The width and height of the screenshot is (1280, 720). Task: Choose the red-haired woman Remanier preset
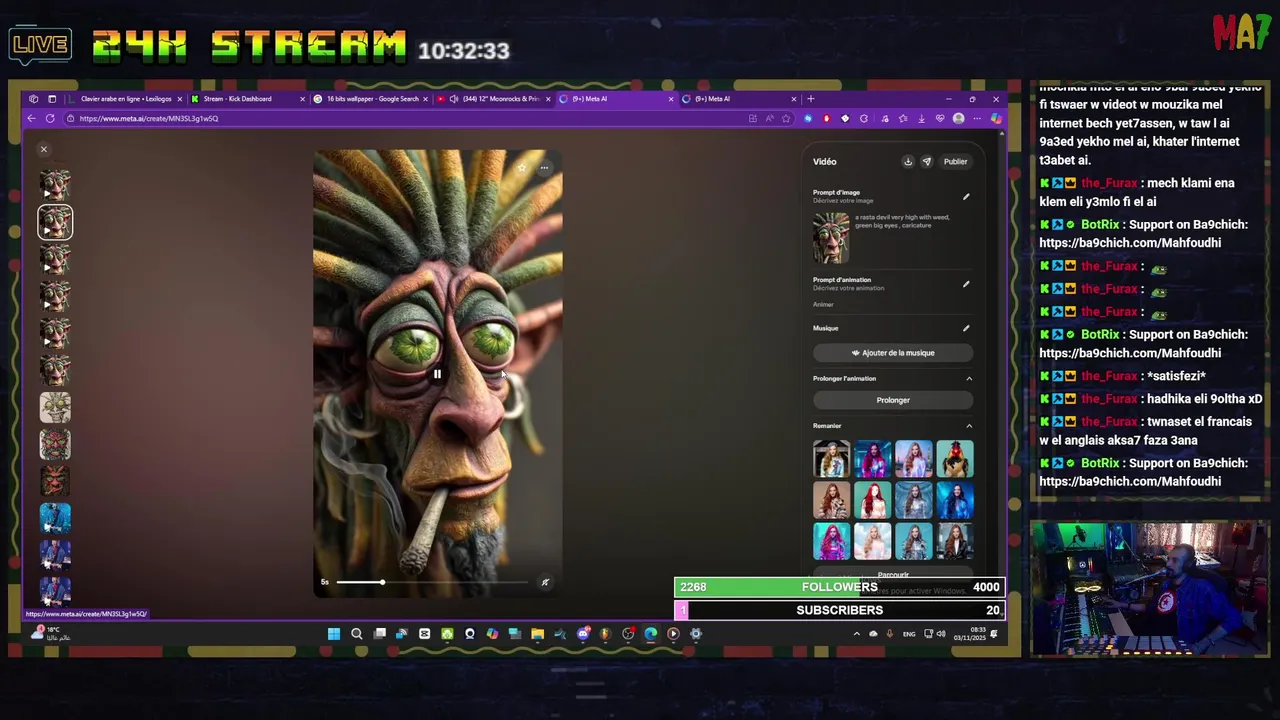pyautogui.click(x=872, y=500)
